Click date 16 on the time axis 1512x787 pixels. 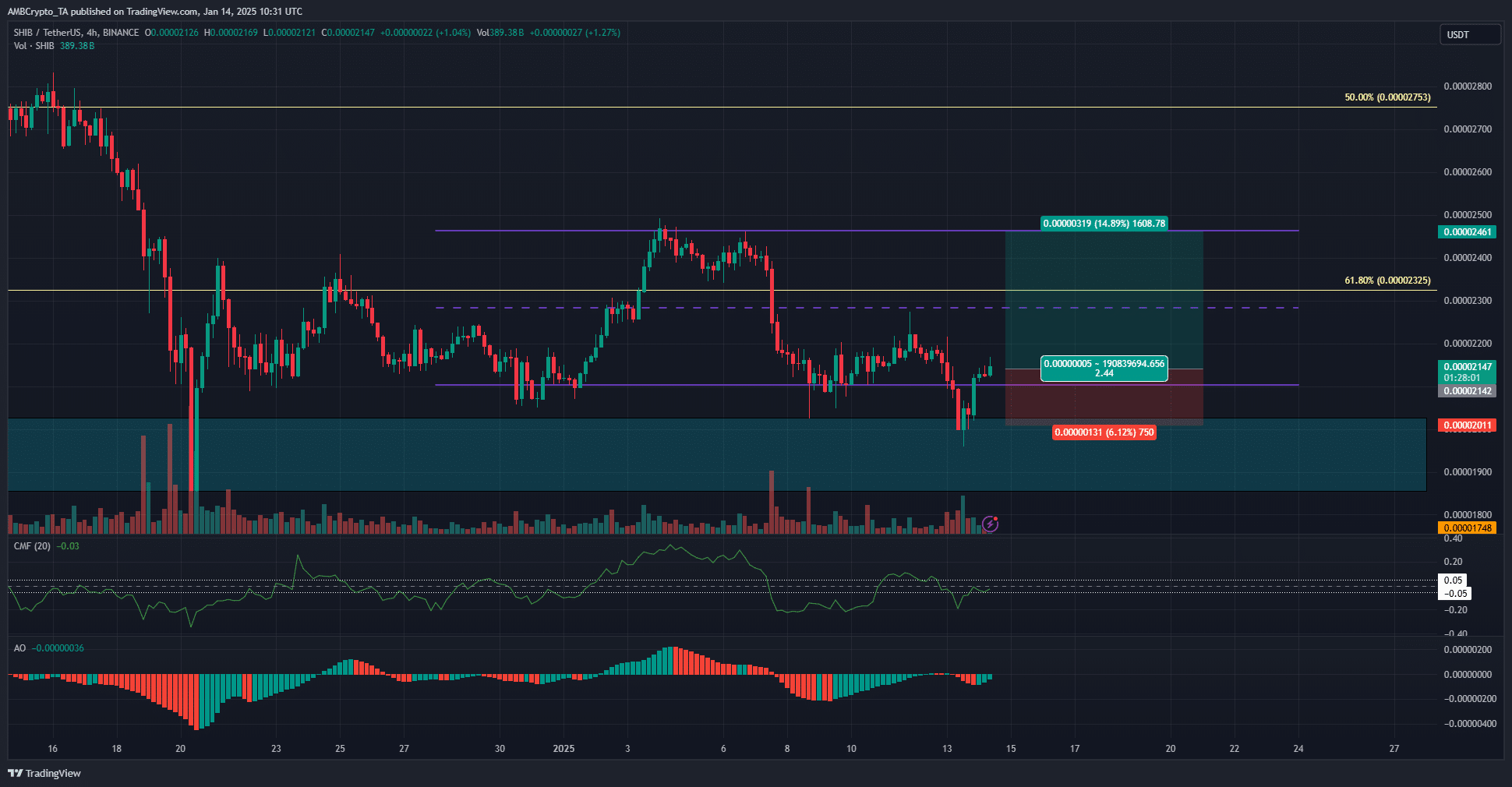click(53, 749)
